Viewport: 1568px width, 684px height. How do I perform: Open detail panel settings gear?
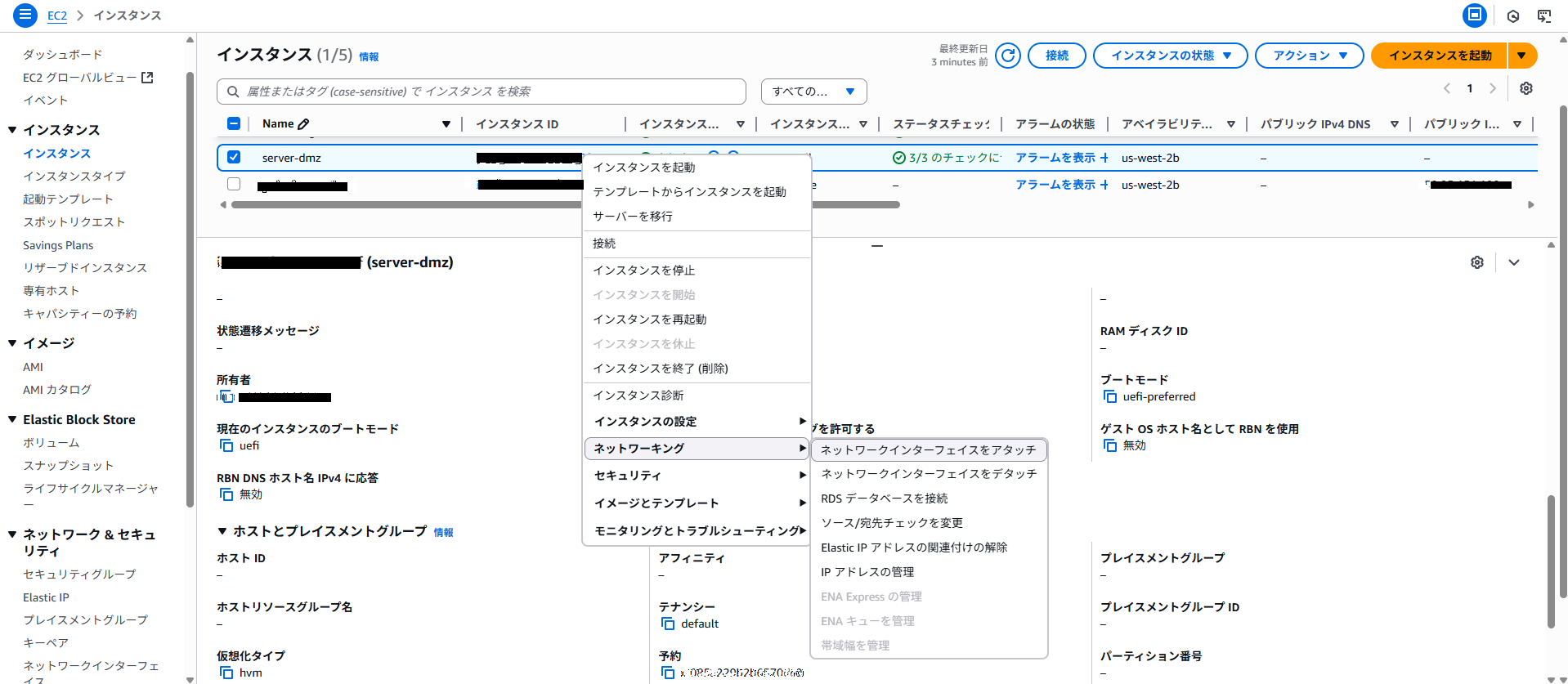coord(1476,262)
